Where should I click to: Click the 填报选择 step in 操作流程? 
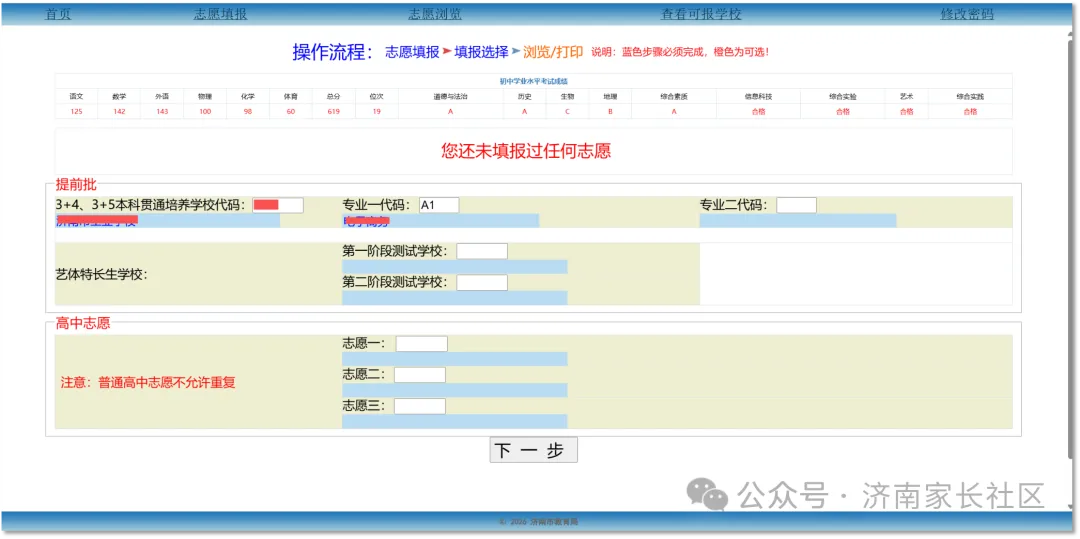point(481,52)
